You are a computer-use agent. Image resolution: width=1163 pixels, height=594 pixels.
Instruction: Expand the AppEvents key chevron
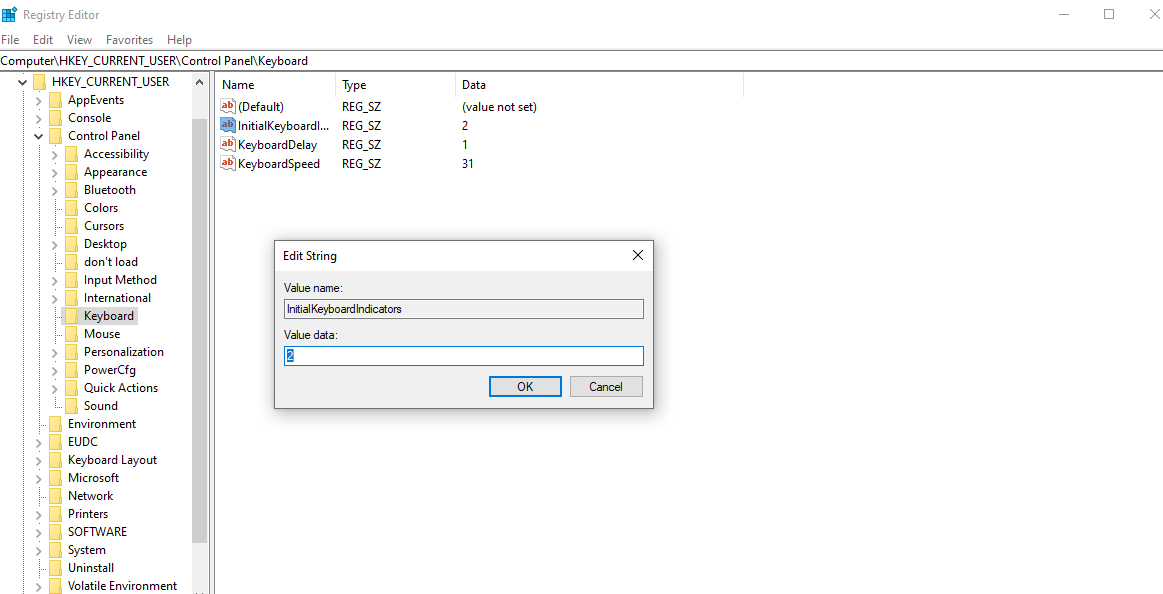[39, 100]
